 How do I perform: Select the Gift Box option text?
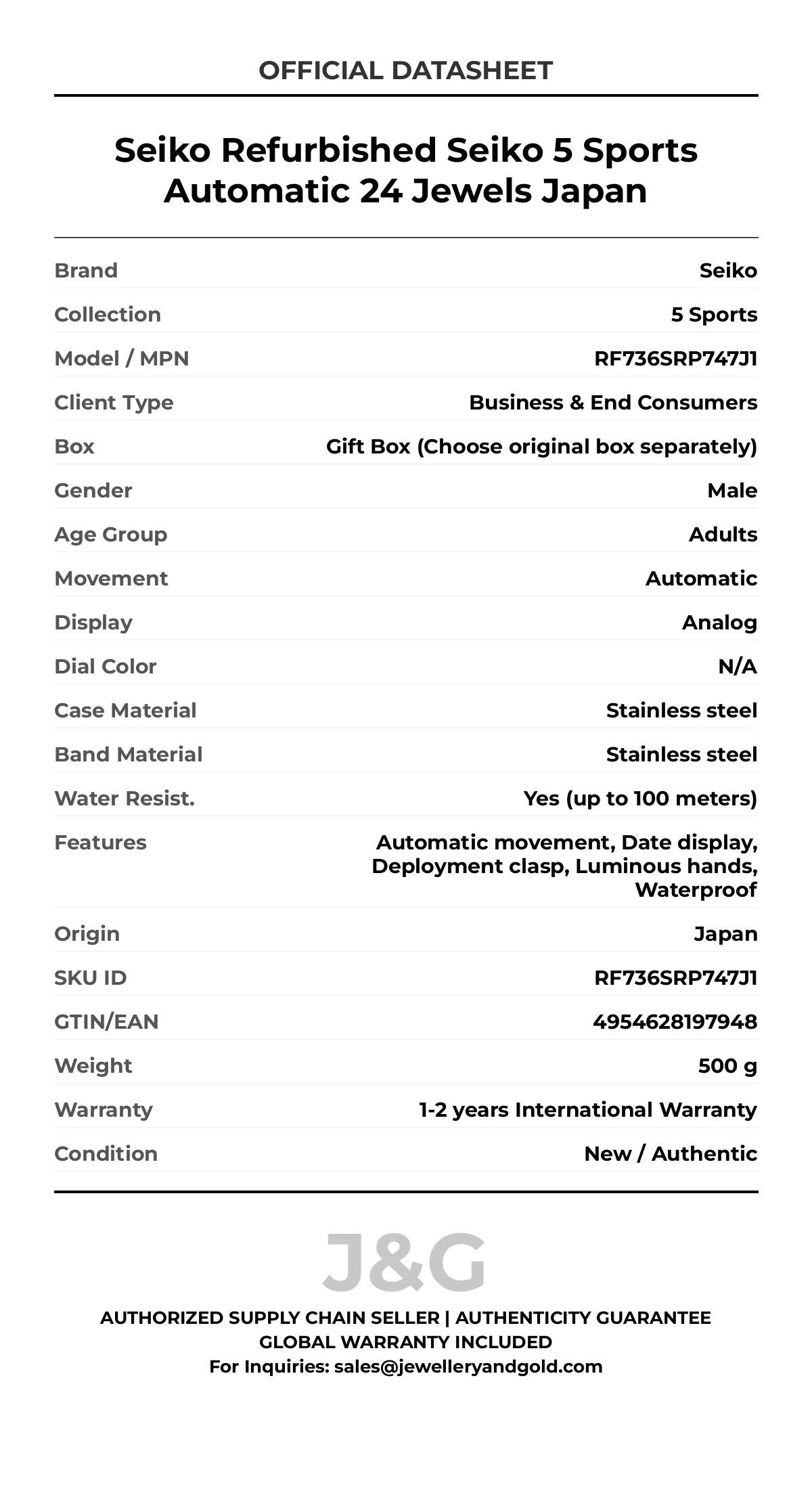541,446
